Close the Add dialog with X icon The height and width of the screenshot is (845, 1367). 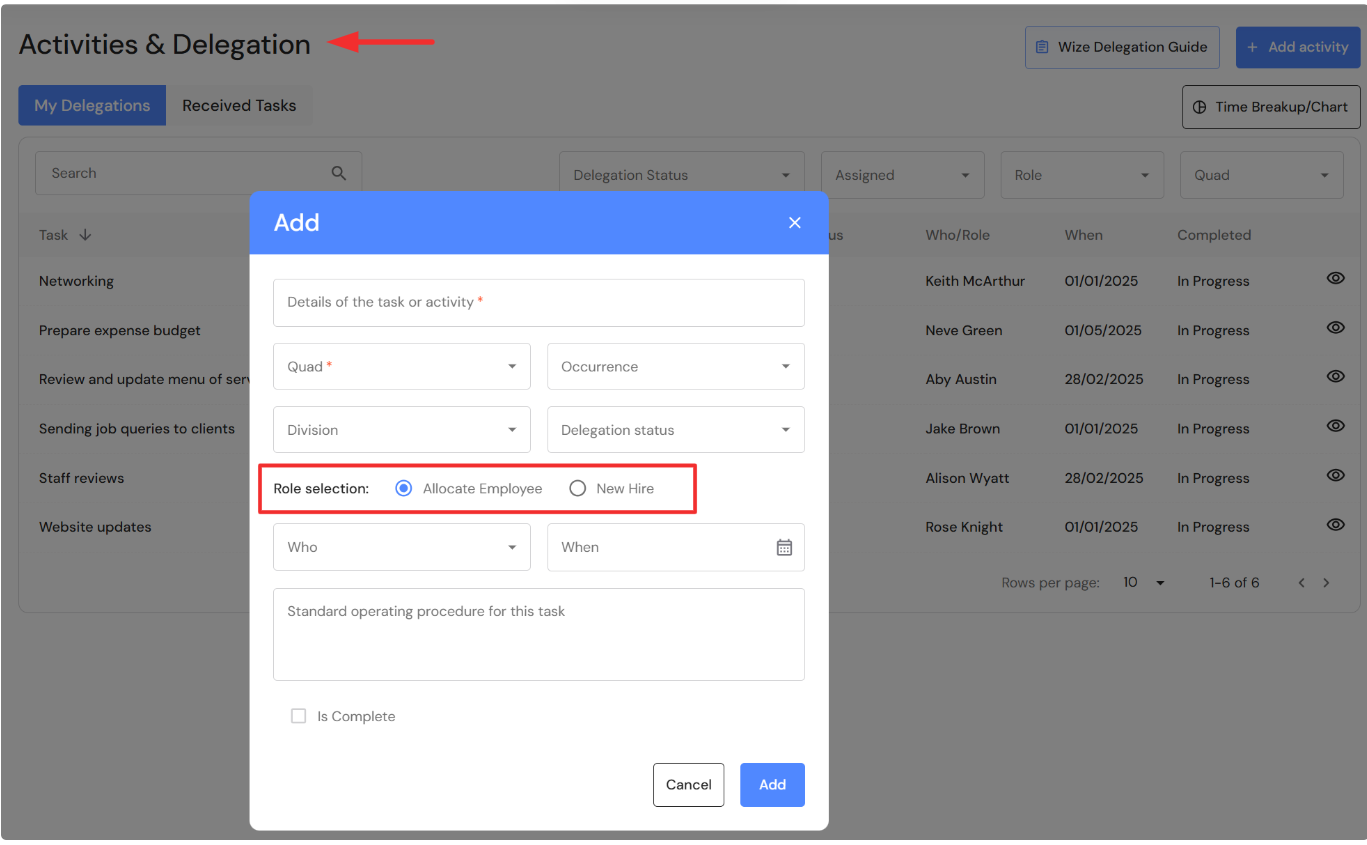(x=795, y=223)
